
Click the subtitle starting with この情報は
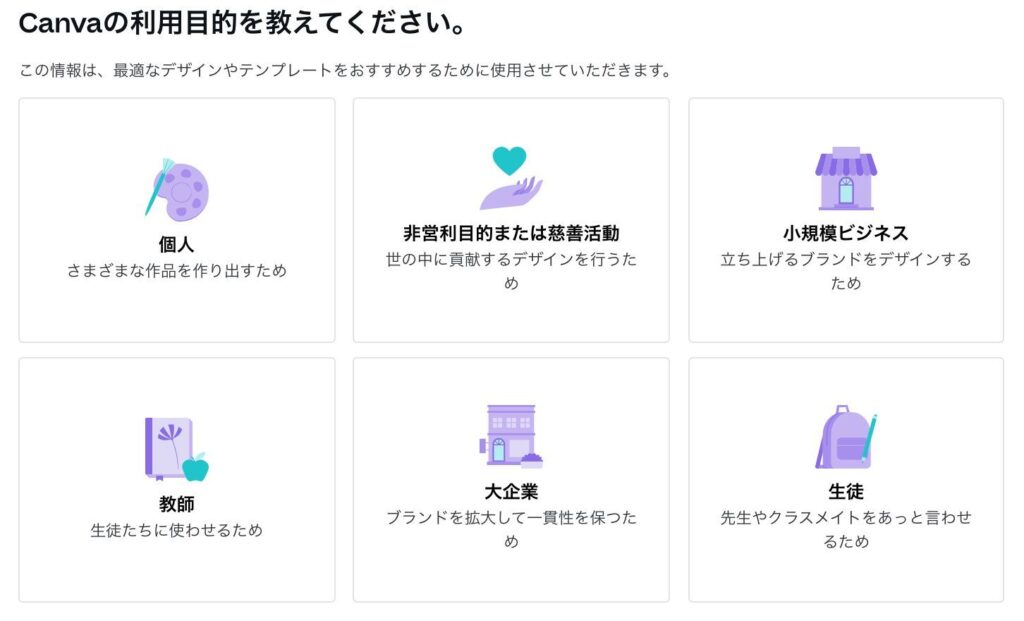point(345,70)
